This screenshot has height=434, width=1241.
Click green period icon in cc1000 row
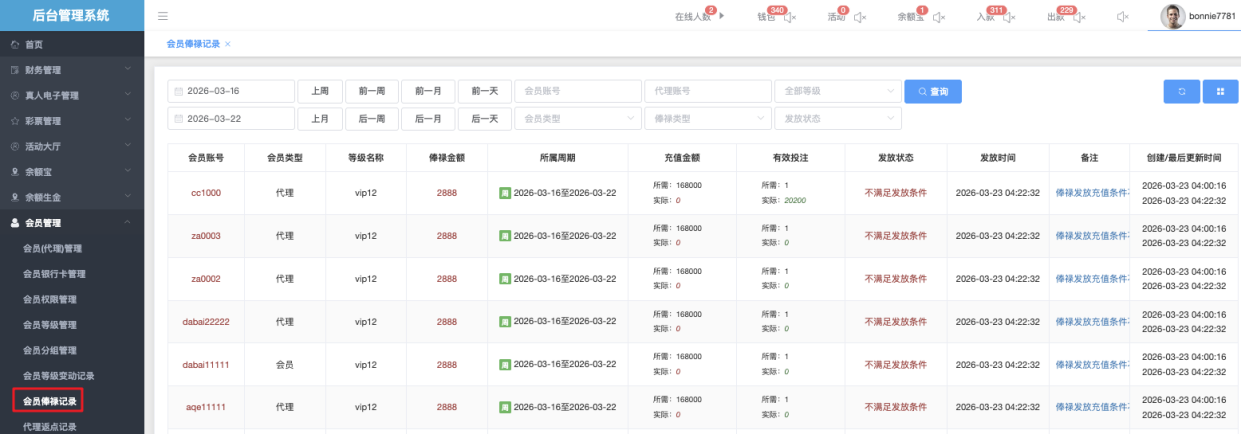pos(505,193)
